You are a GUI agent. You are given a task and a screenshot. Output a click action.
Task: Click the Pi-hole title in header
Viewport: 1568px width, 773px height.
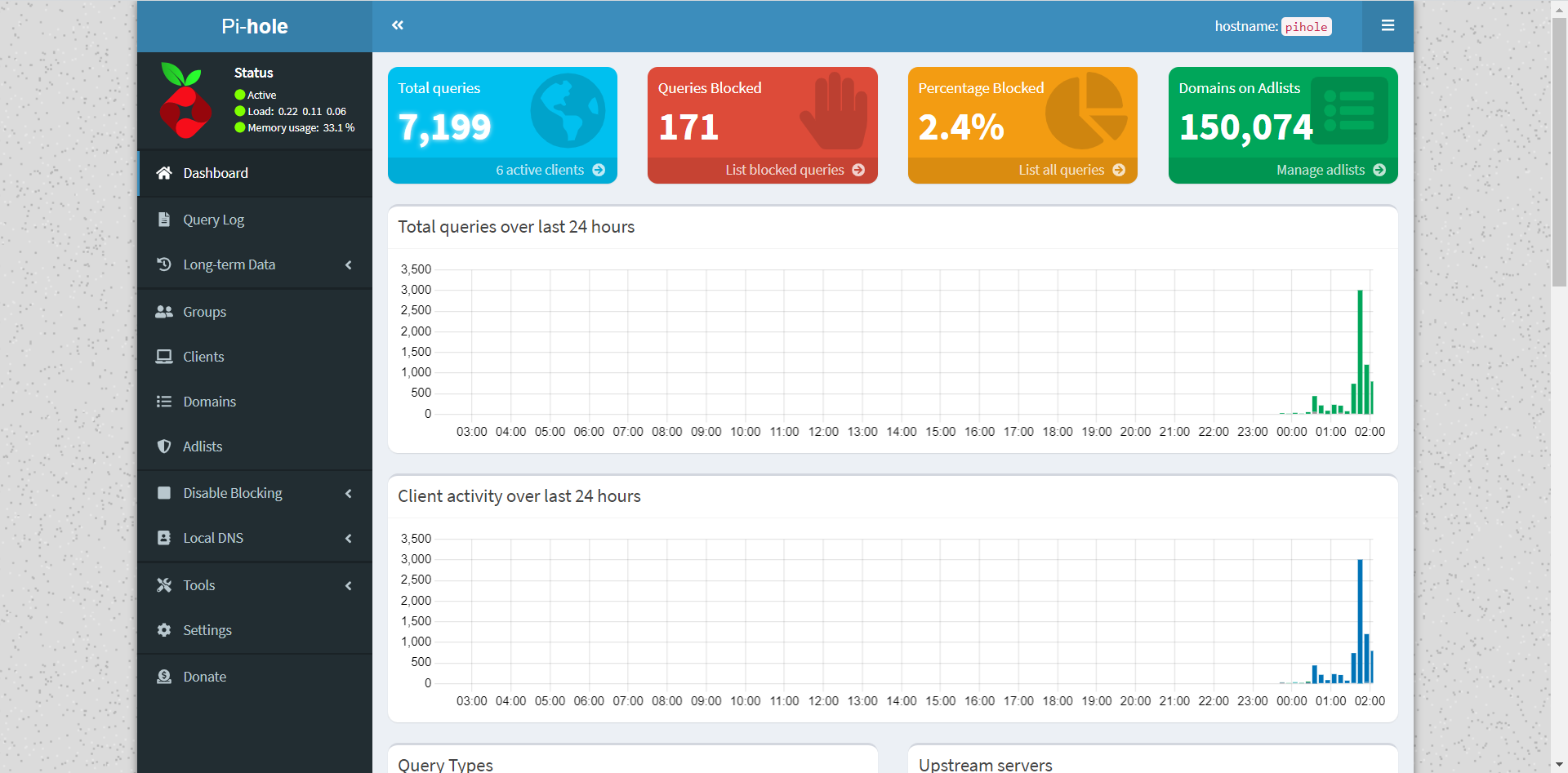click(x=255, y=26)
